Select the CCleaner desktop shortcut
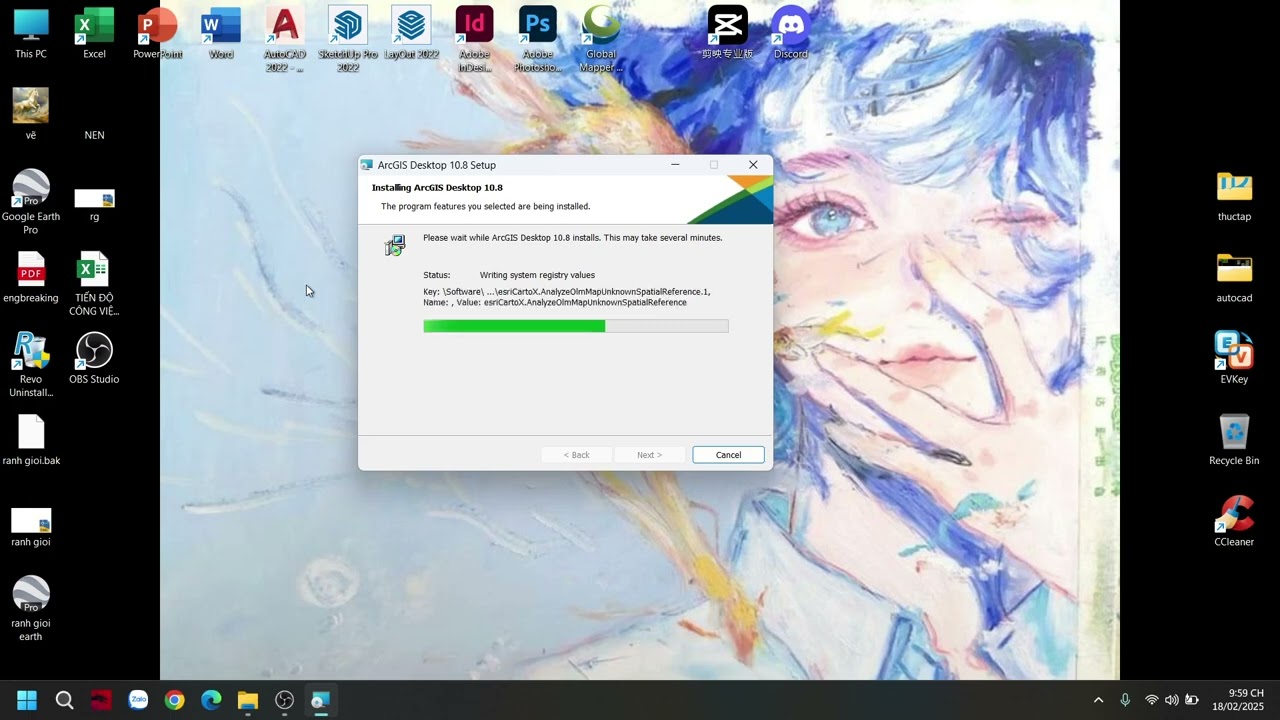1280x720 pixels. coord(1234,521)
